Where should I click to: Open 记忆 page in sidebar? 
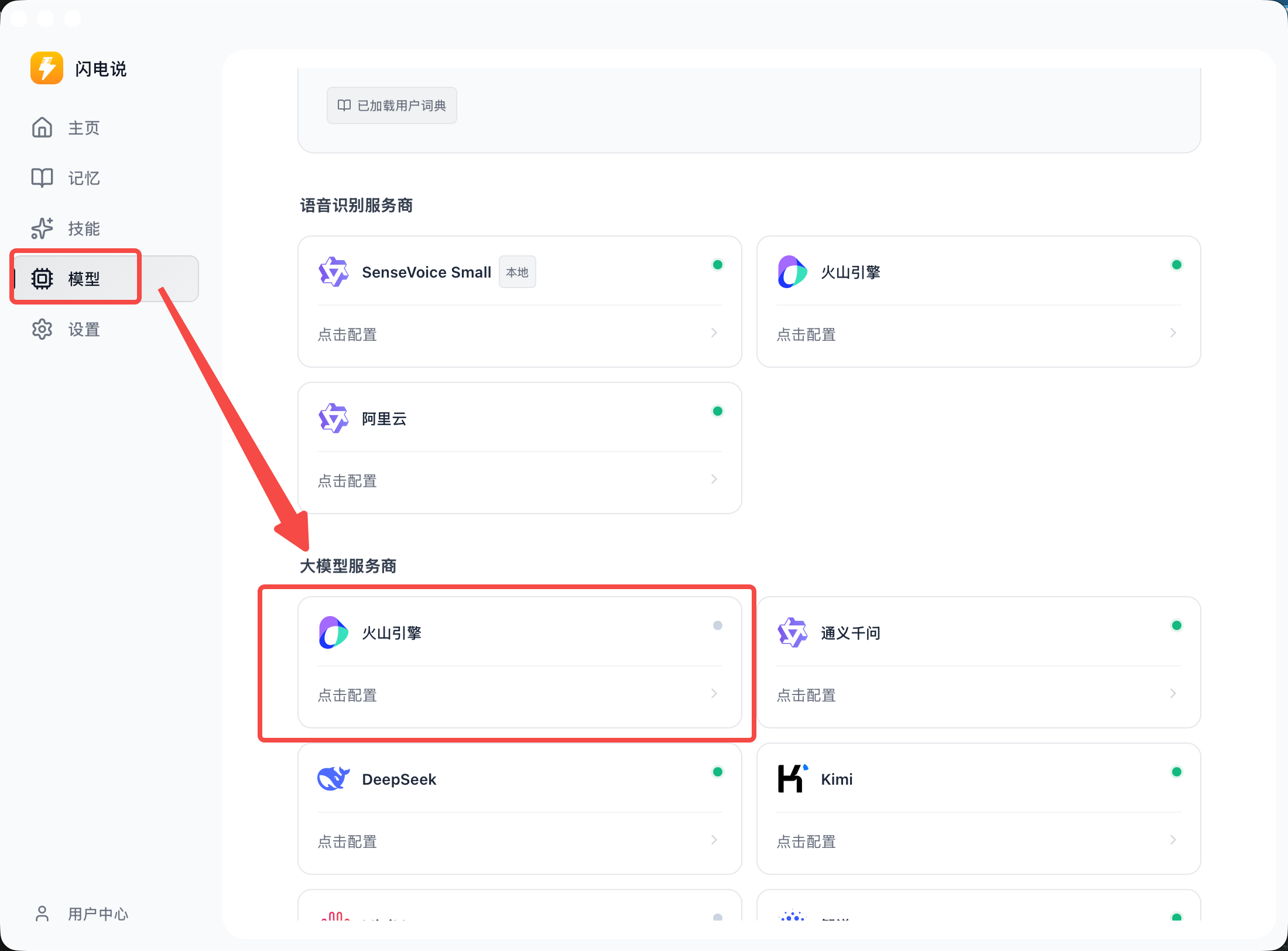[105, 178]
